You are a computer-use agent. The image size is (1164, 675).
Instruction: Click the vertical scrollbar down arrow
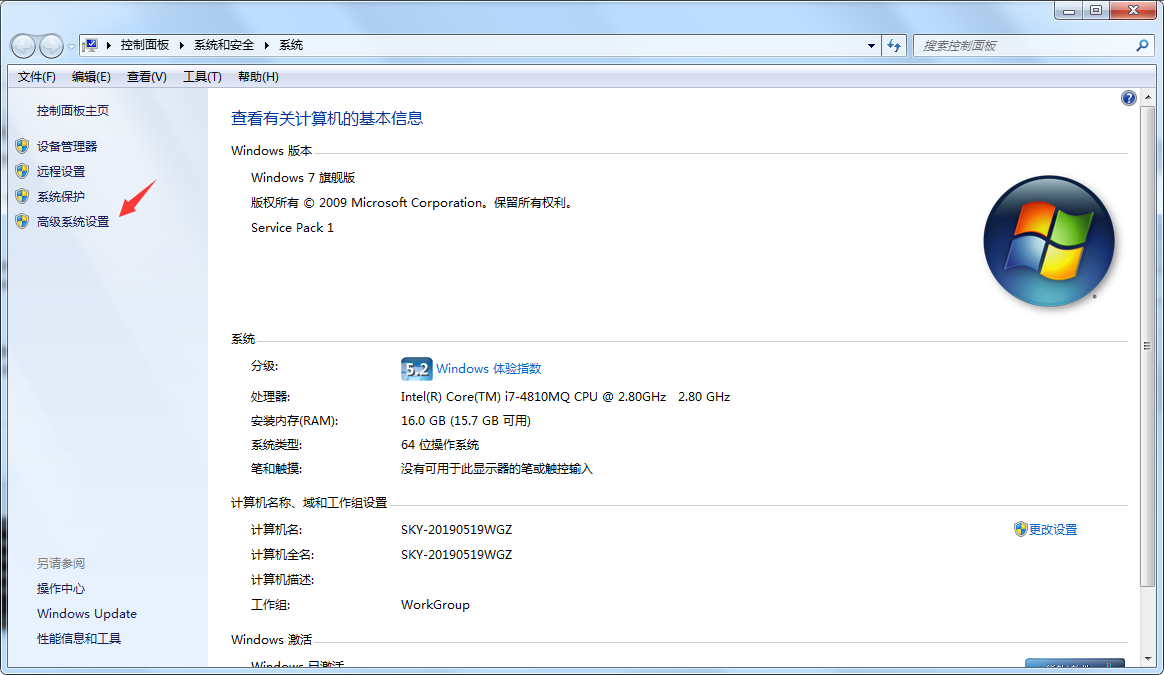[x=1148, y=659]
